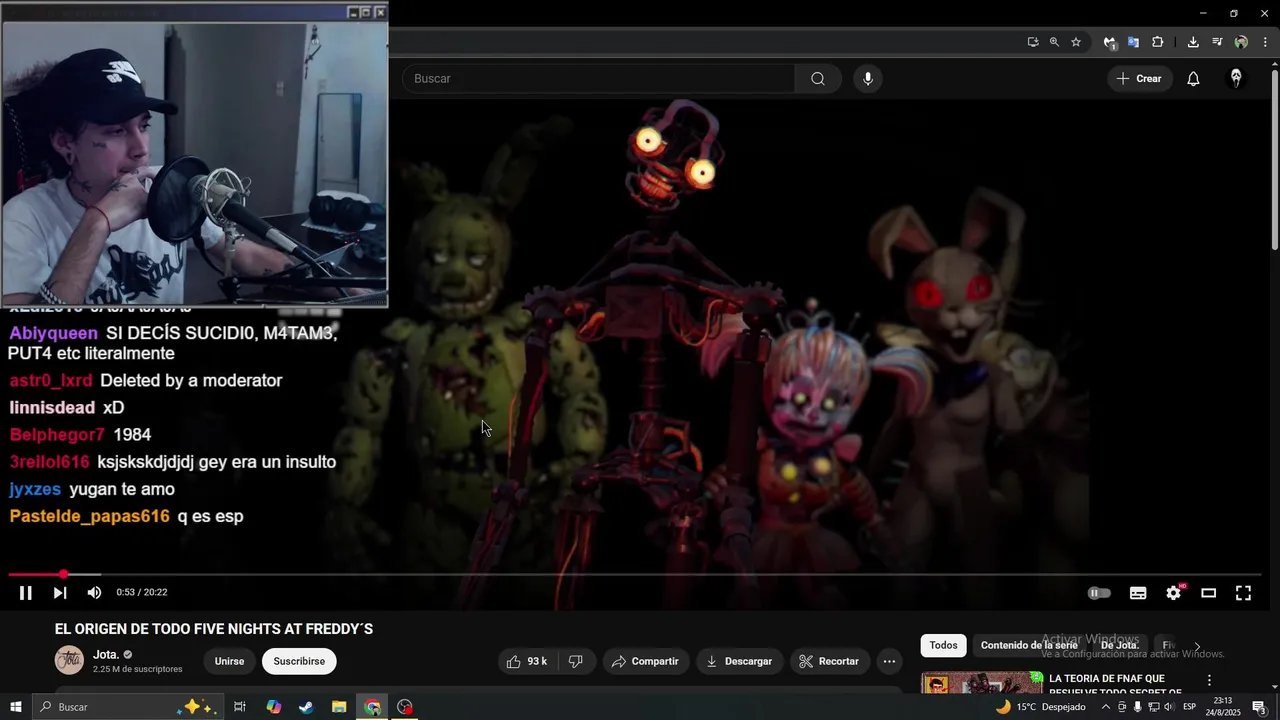
Task: Click Abiyqueen username in chat
Action: [x=53, y=333]
